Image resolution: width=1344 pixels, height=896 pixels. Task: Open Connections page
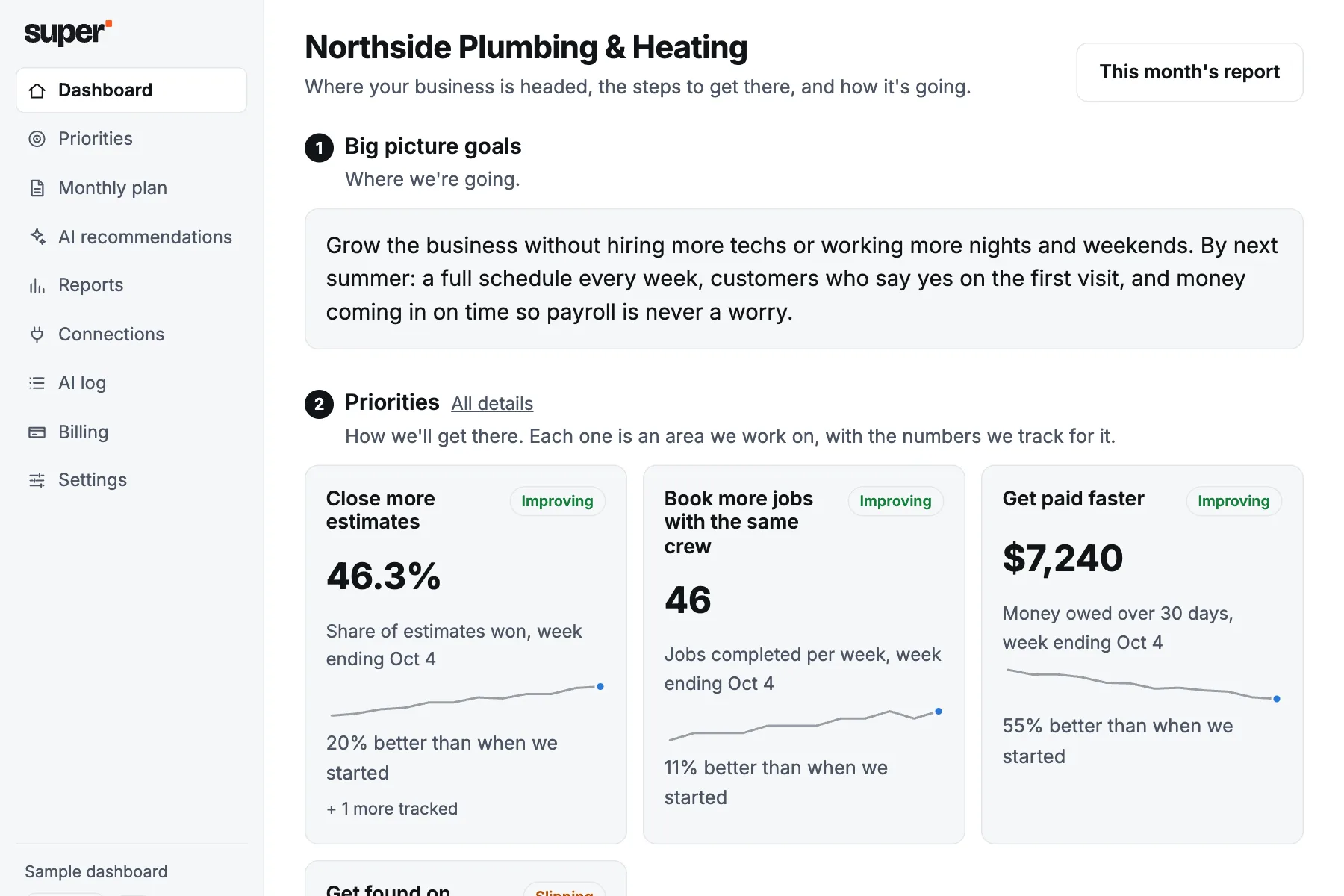point(131,335)
